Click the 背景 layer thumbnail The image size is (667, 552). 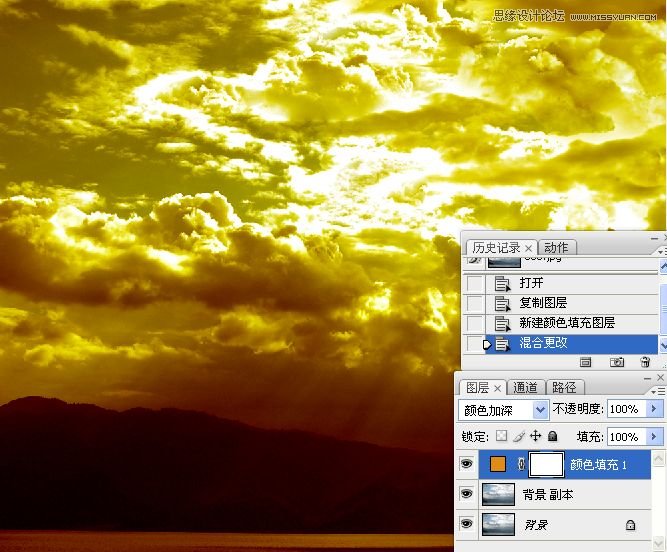498,524
